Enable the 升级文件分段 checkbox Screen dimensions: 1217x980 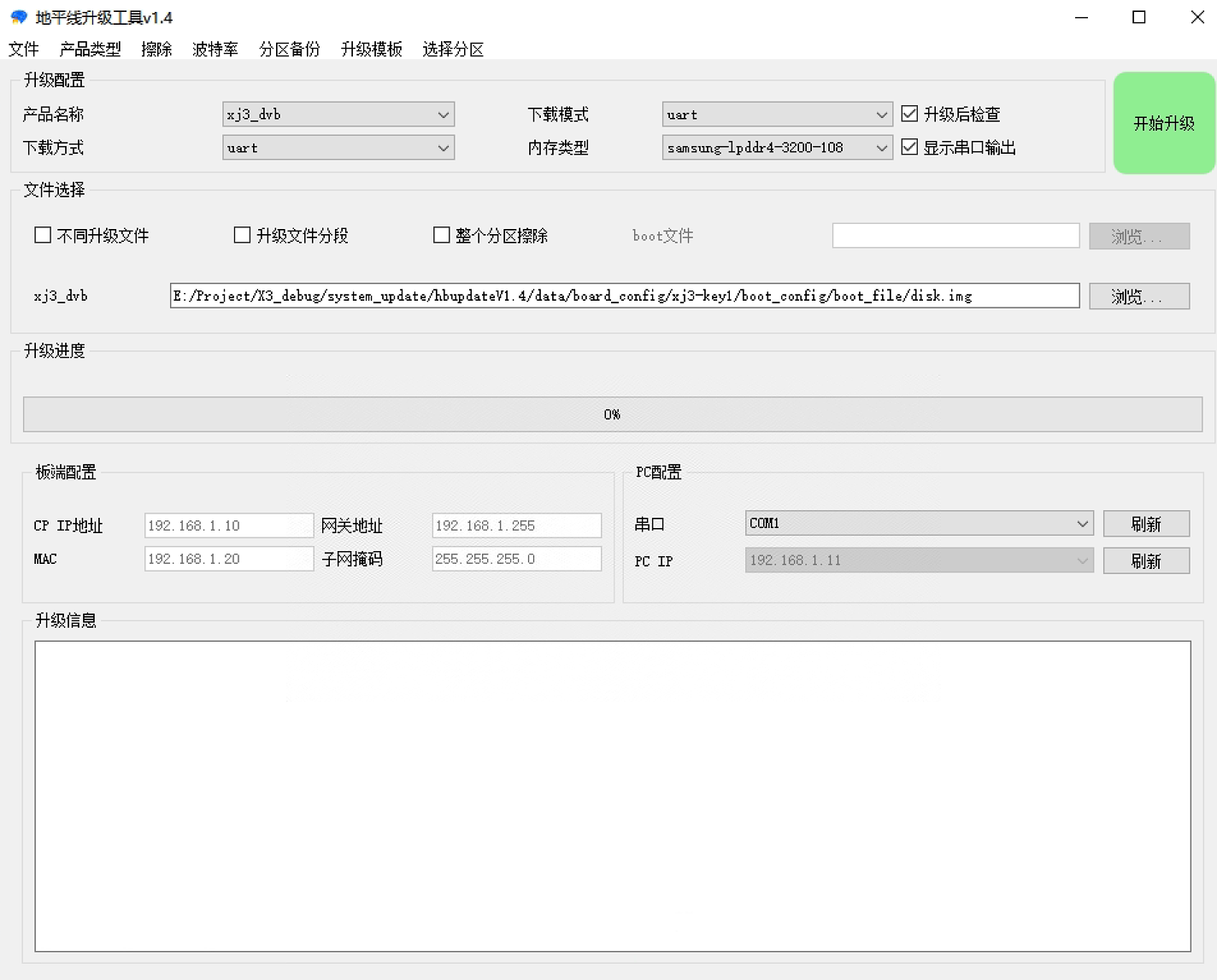pyautogui.click(x=242, y=235)
